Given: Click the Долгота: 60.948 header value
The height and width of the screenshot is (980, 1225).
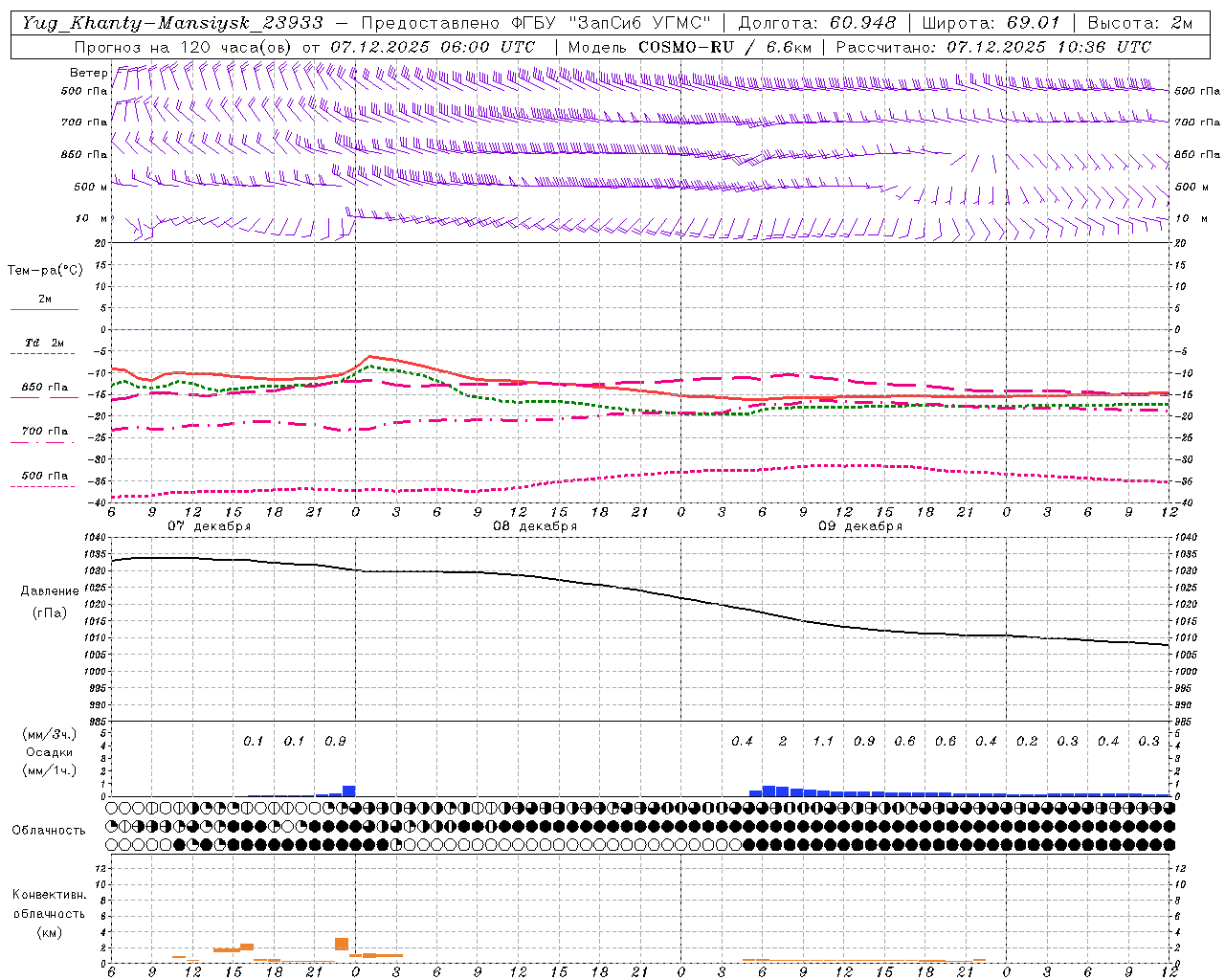Looking at the screenshot, I should tap(817, 22).
